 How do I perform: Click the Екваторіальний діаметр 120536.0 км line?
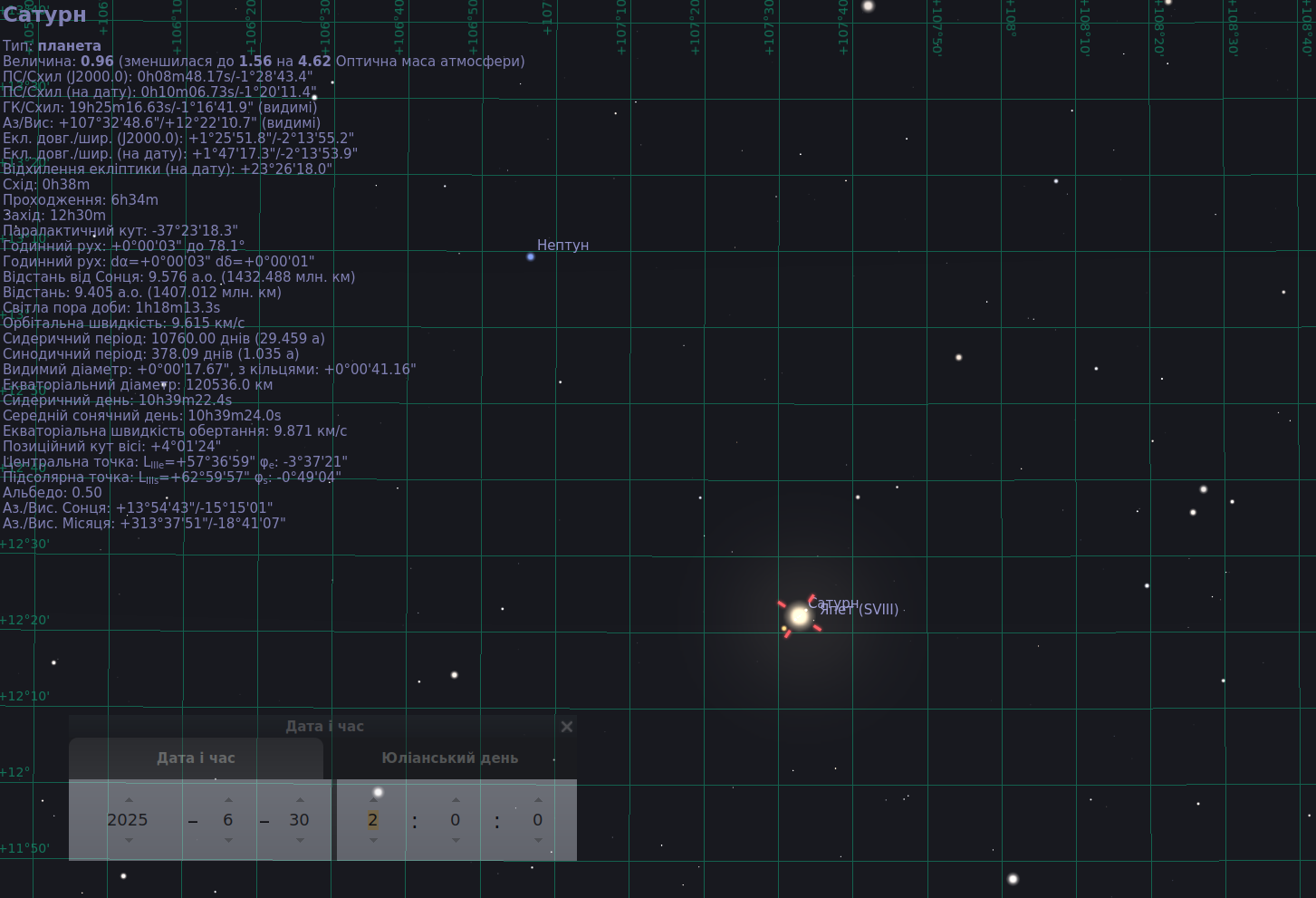138,385
